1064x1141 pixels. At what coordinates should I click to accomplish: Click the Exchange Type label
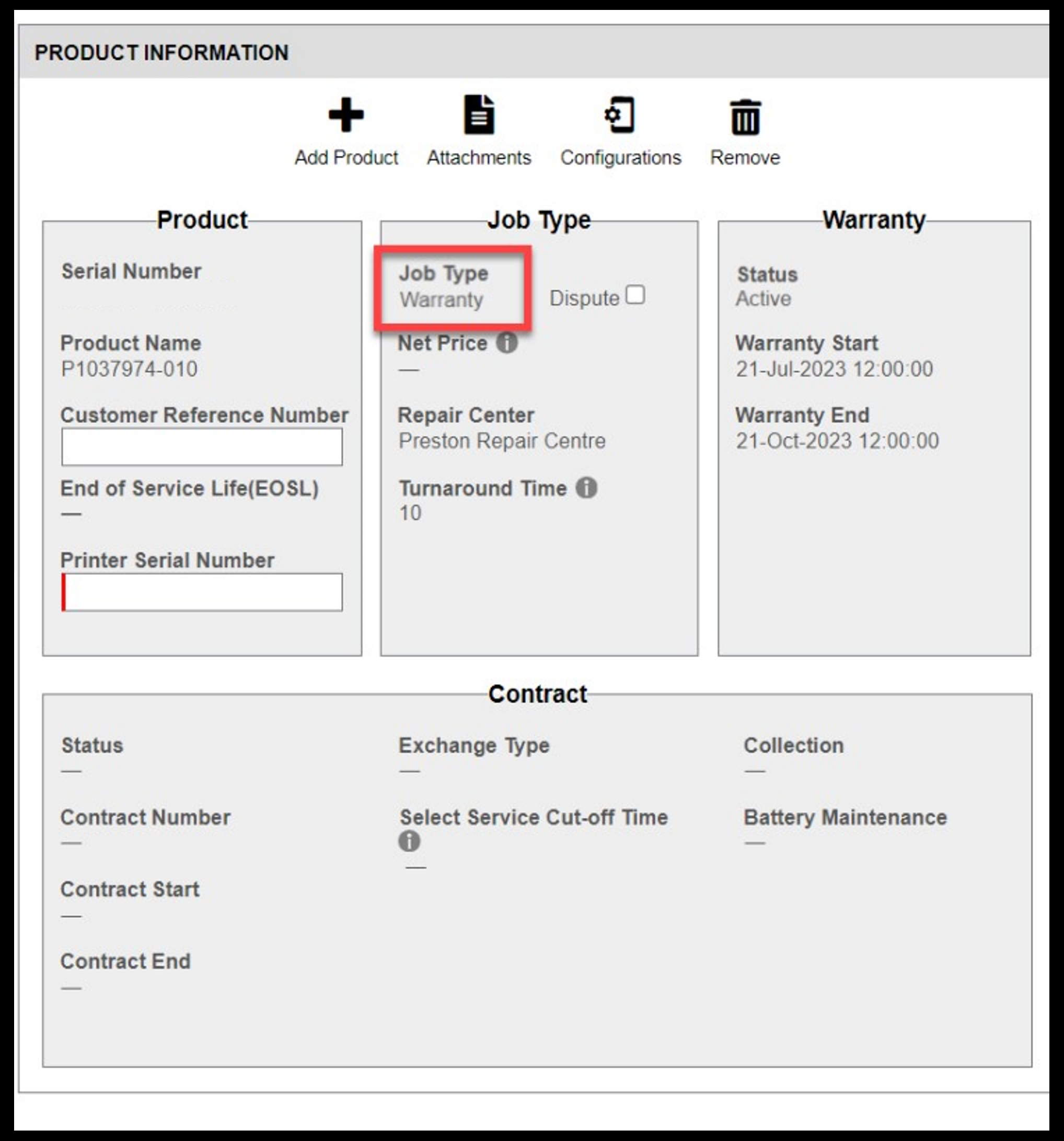(474, 745)
